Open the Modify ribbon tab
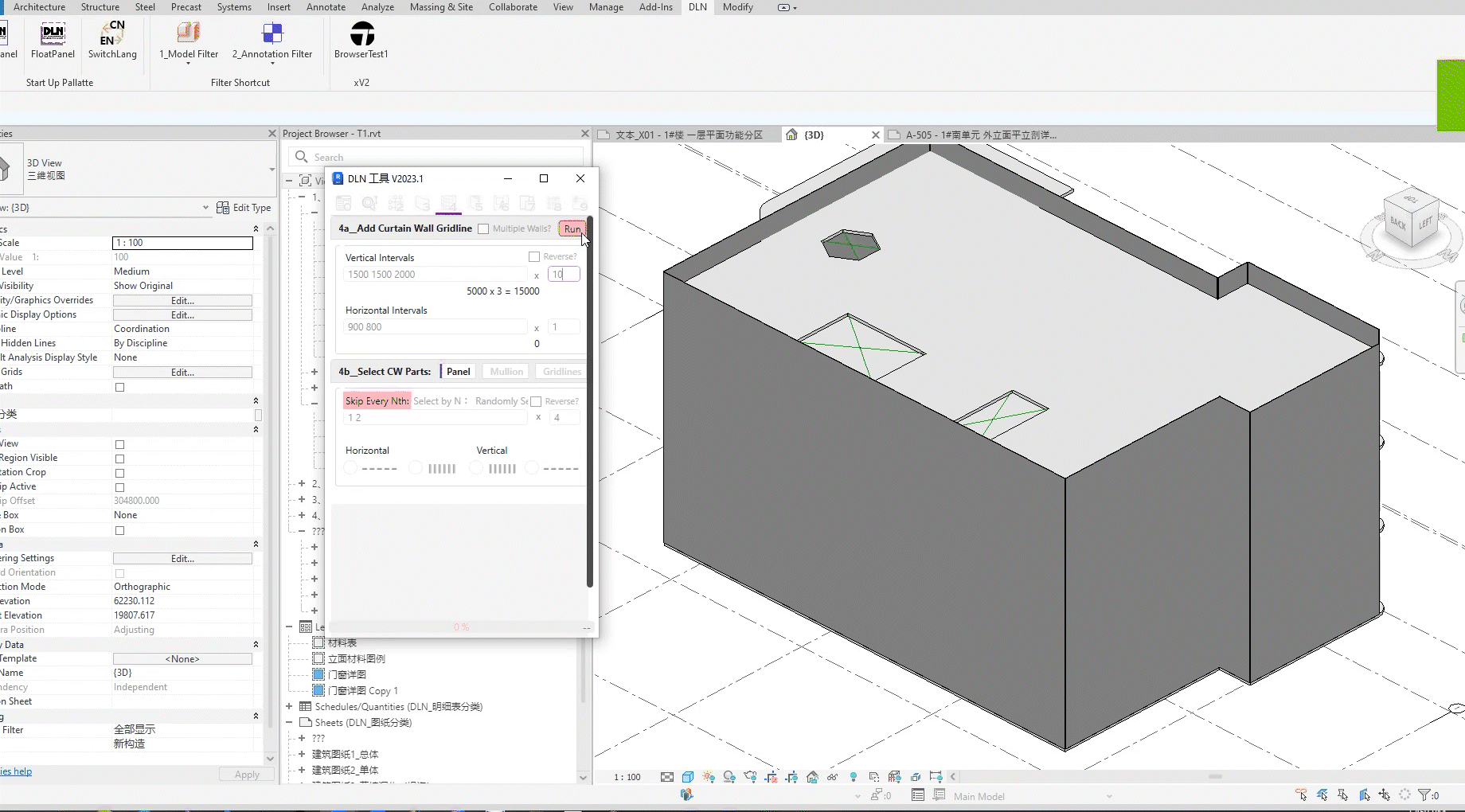The image size is (1465, 812). pos(737,7)
